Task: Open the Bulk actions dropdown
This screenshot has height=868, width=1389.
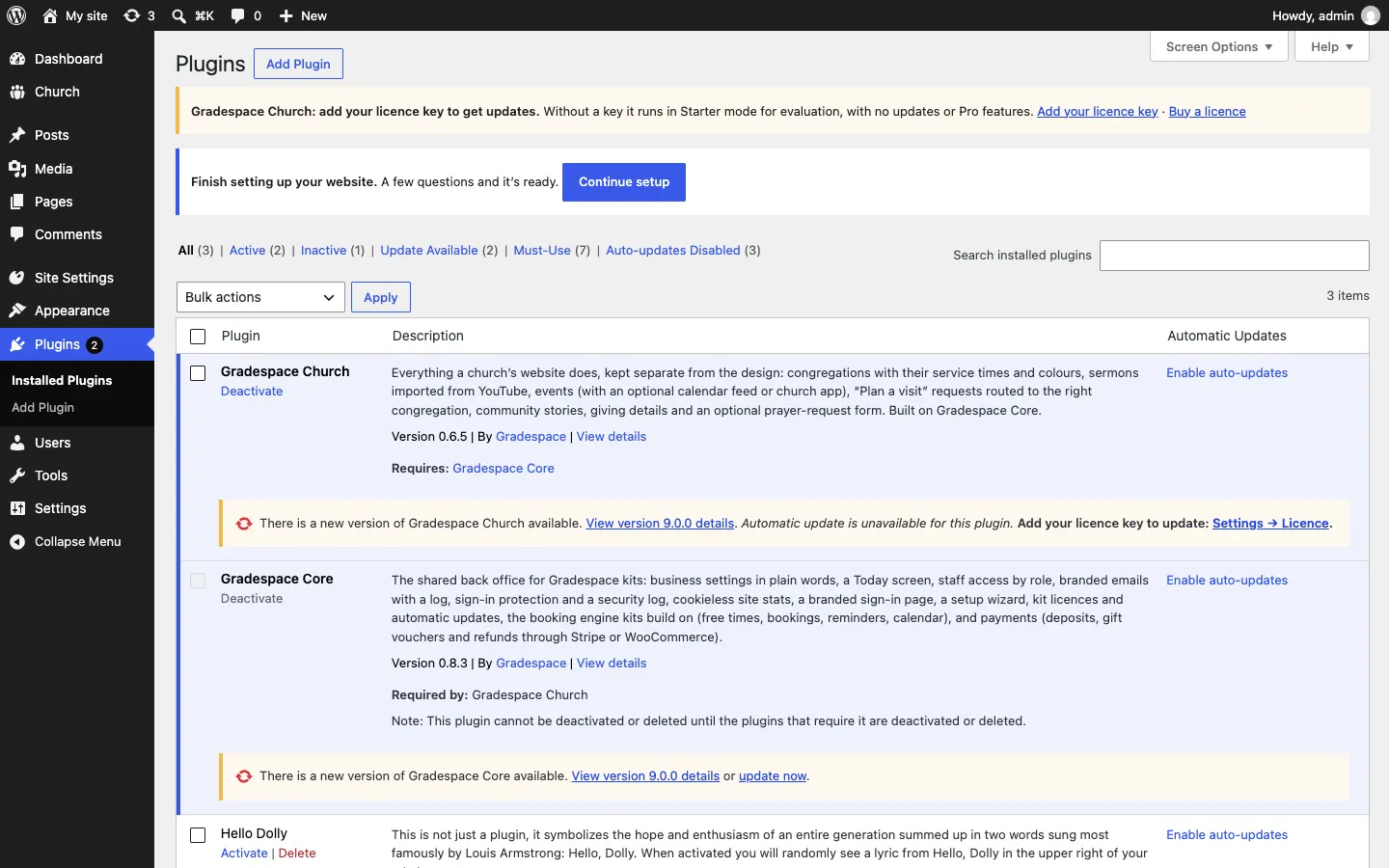Action: pos(260,297)
